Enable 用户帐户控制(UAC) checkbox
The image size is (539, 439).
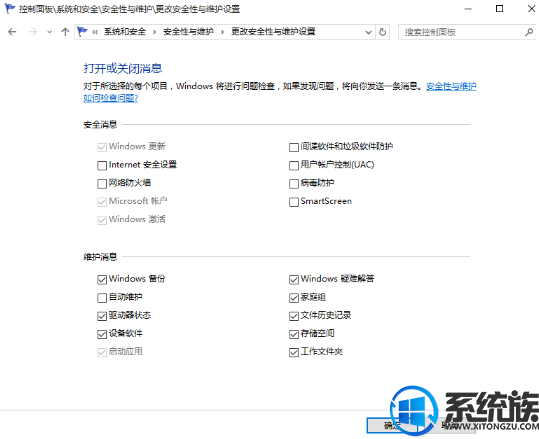294,166
